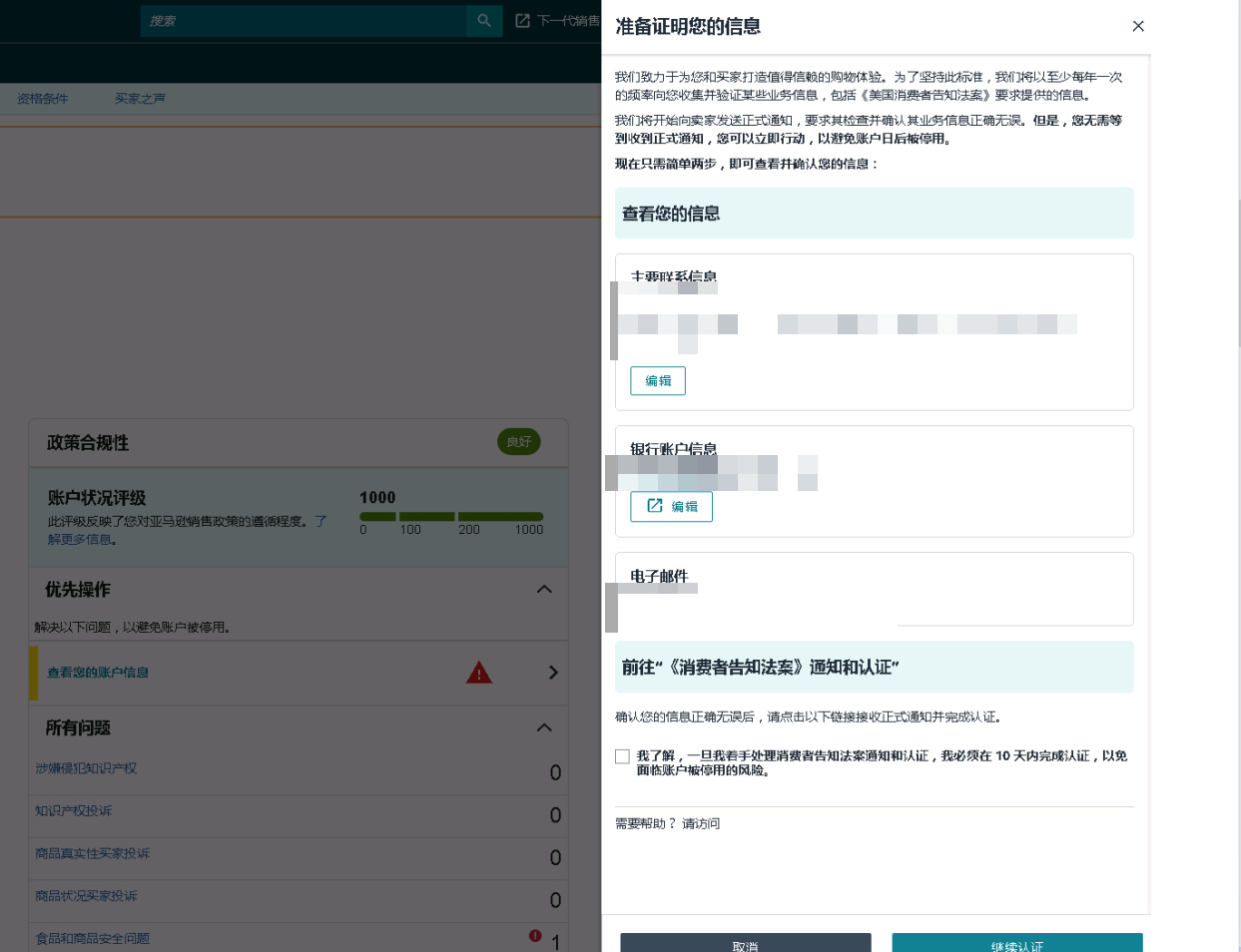Click the red alert dot in 食品和商品安全问题 row
The height and width of the screenshot is (952, 1241).
(x=535, y=936)
